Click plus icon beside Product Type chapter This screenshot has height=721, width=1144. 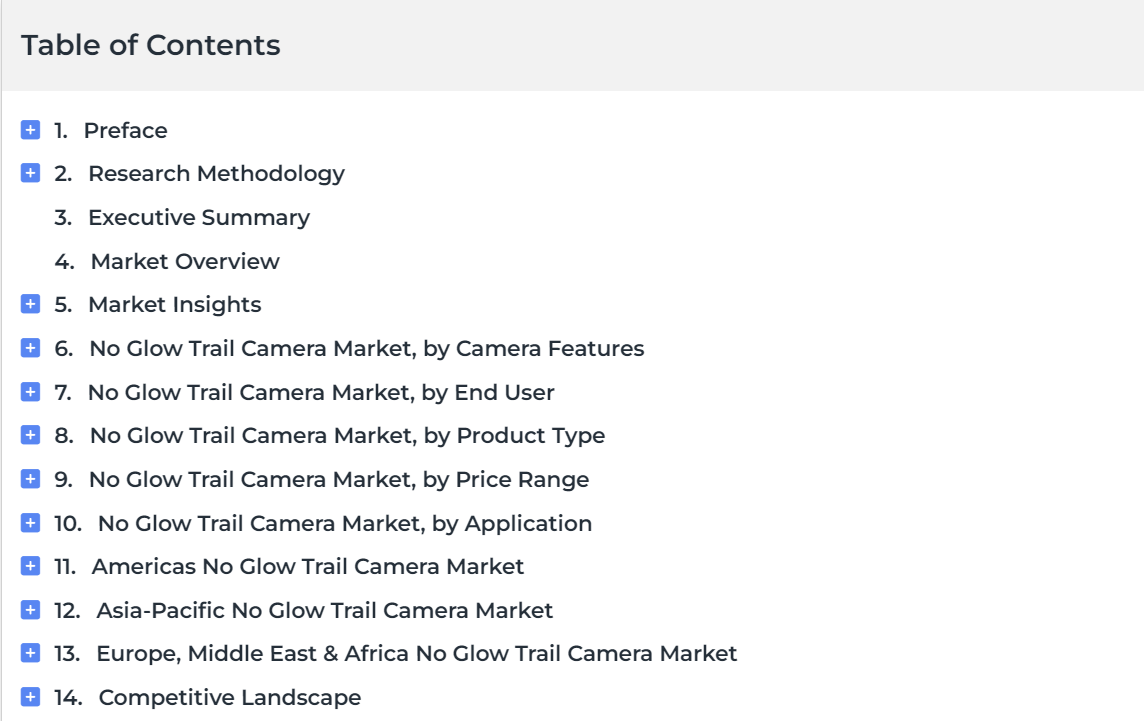pyautogui.click(x=30, y=435)
